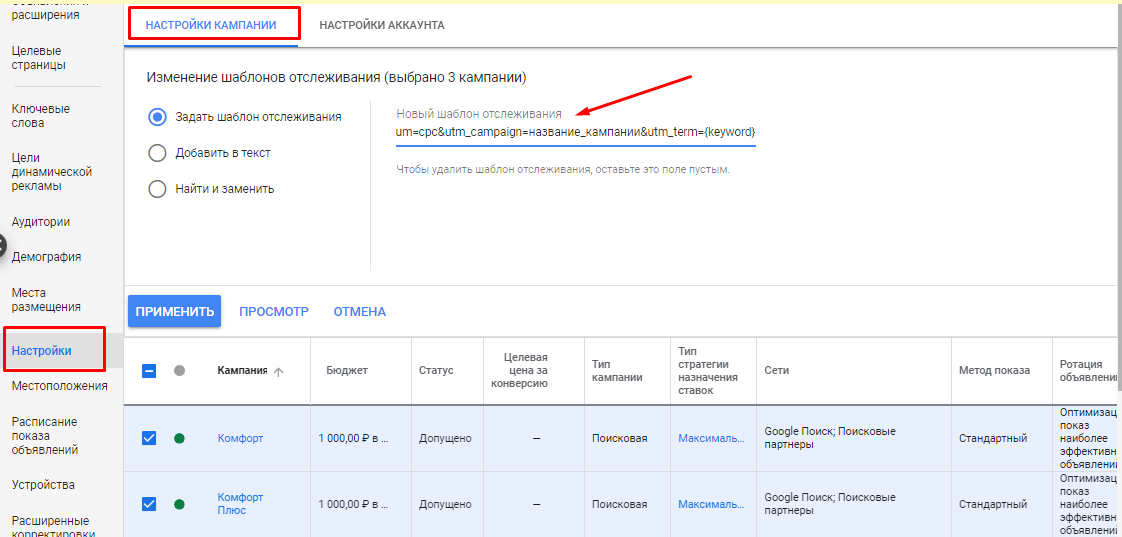Switch to the 'Настройки аккаунта' tab
Image resolution: width=1122 pixels, height=537 pixels.
click(381, 25)
